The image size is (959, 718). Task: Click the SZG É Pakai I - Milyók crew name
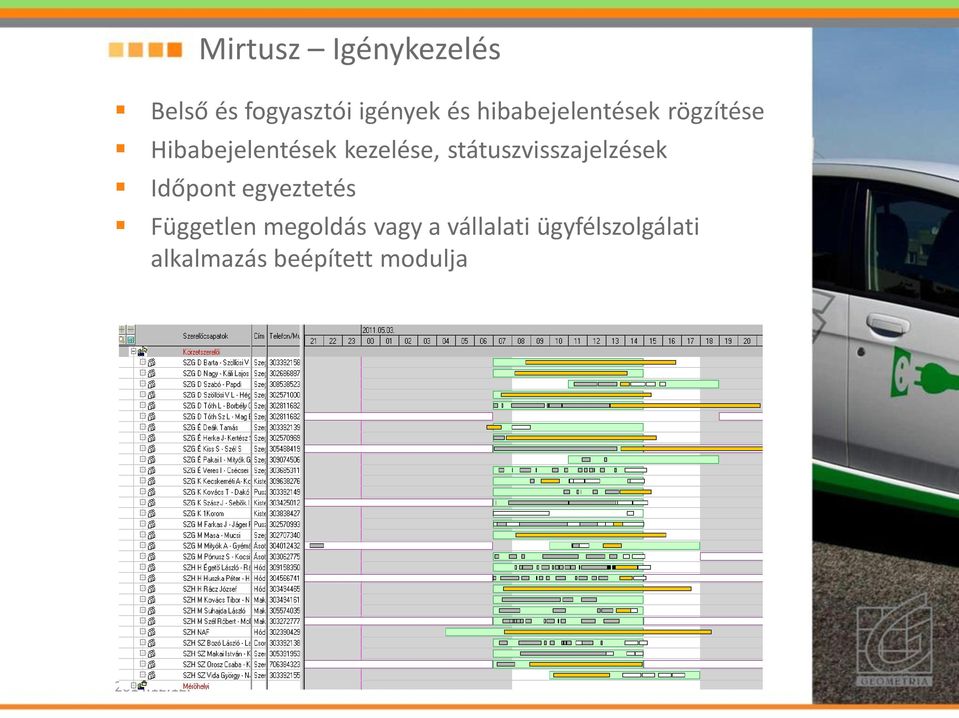coord(216,459)
